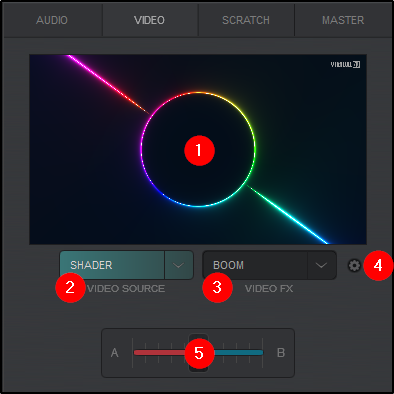
Task: Toggle the BOOM video effect button
Action: pyautogui.click(x=255, y=265)
